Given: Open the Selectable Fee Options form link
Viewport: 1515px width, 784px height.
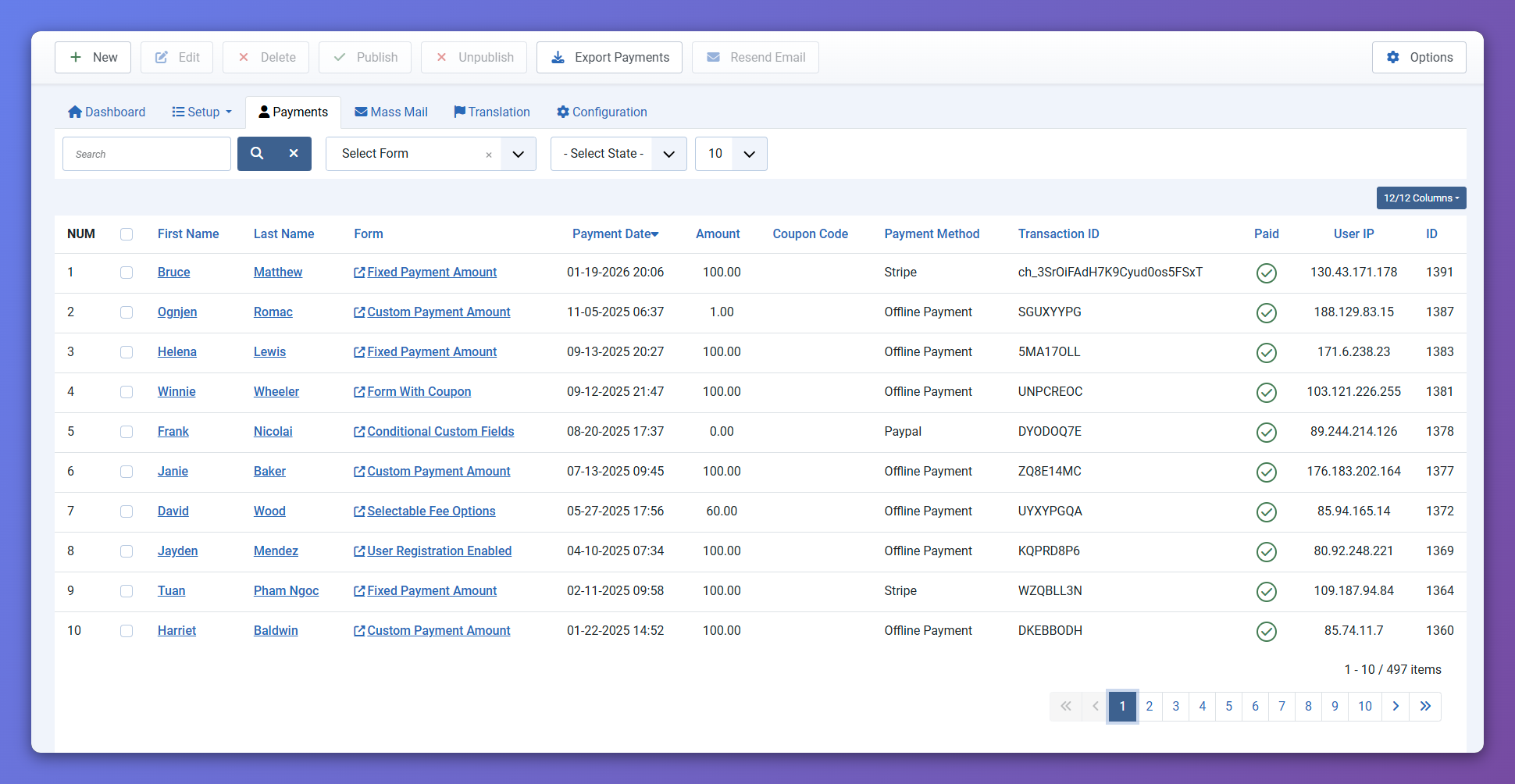Looking at the screenshot, I should 431,511.
